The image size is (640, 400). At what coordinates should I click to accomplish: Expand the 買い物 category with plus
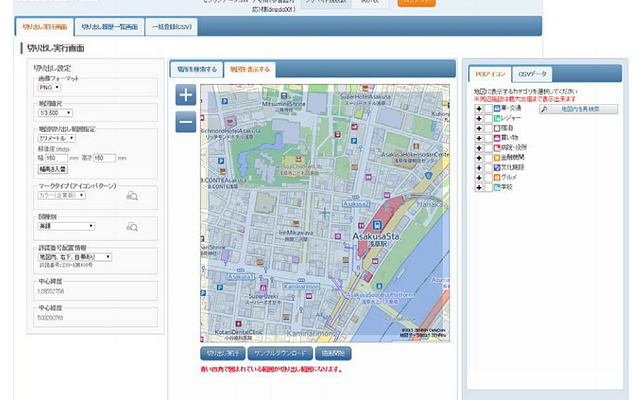[x=479, y=138]
